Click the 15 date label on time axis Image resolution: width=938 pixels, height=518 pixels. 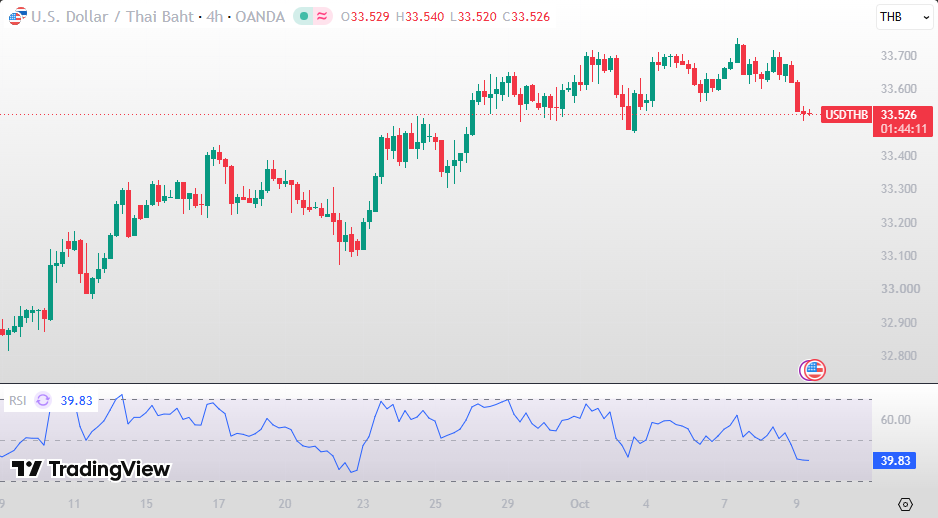(146, 504)
